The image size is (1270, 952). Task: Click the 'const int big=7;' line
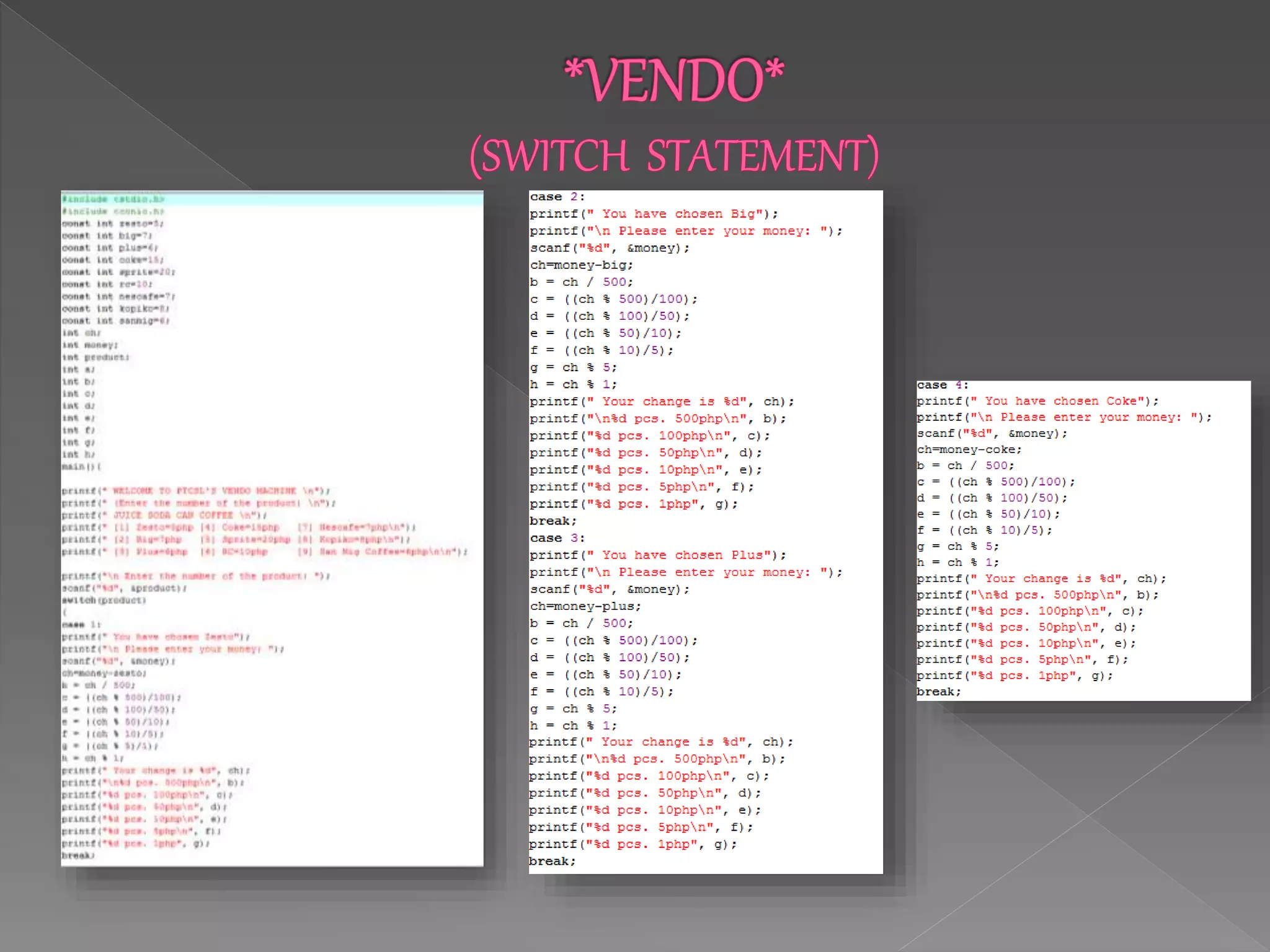[x=107, y=236]
